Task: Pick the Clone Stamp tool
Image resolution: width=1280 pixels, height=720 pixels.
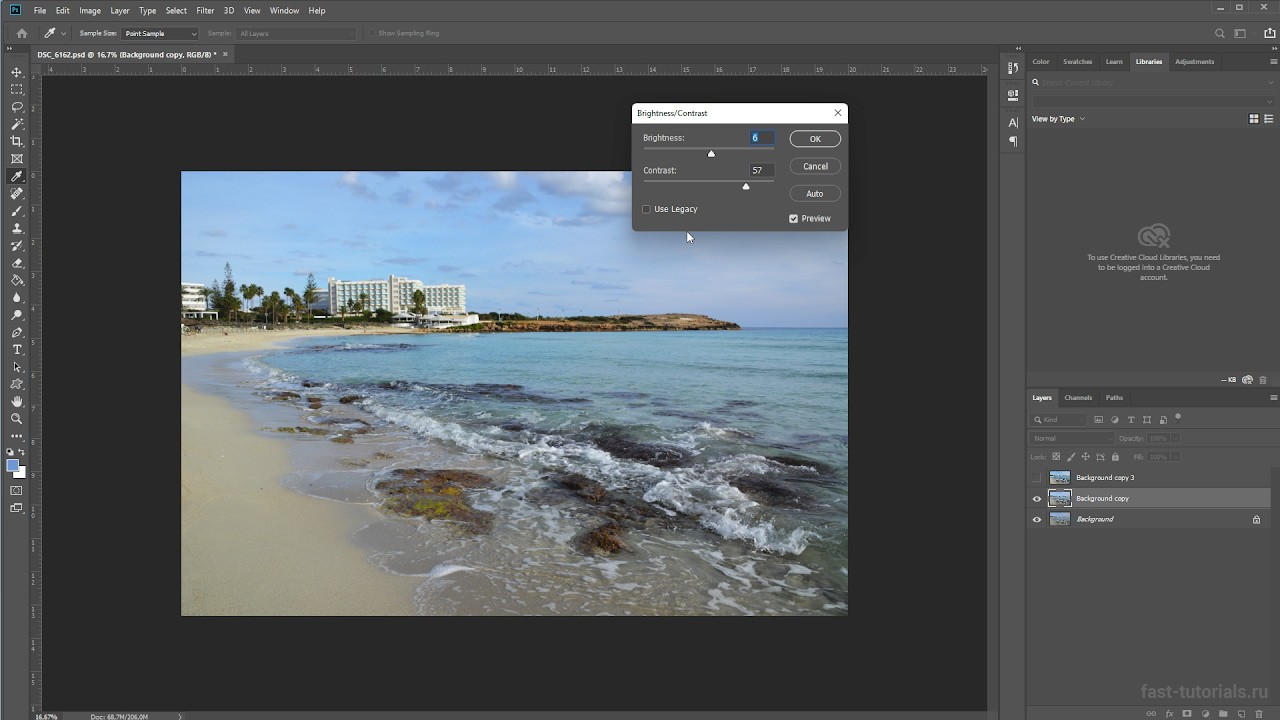Action: [17, 228]
